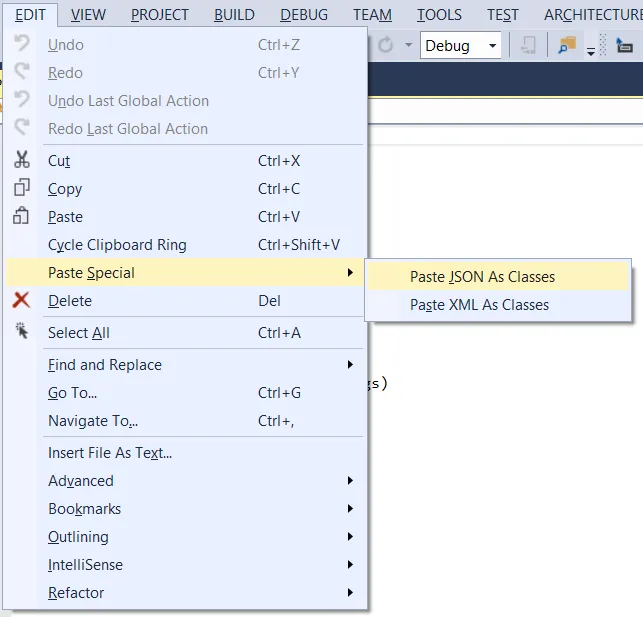Select Cycle Clipboard Ring
Viewport: 643px width, 617px height.
pos(186,245)
